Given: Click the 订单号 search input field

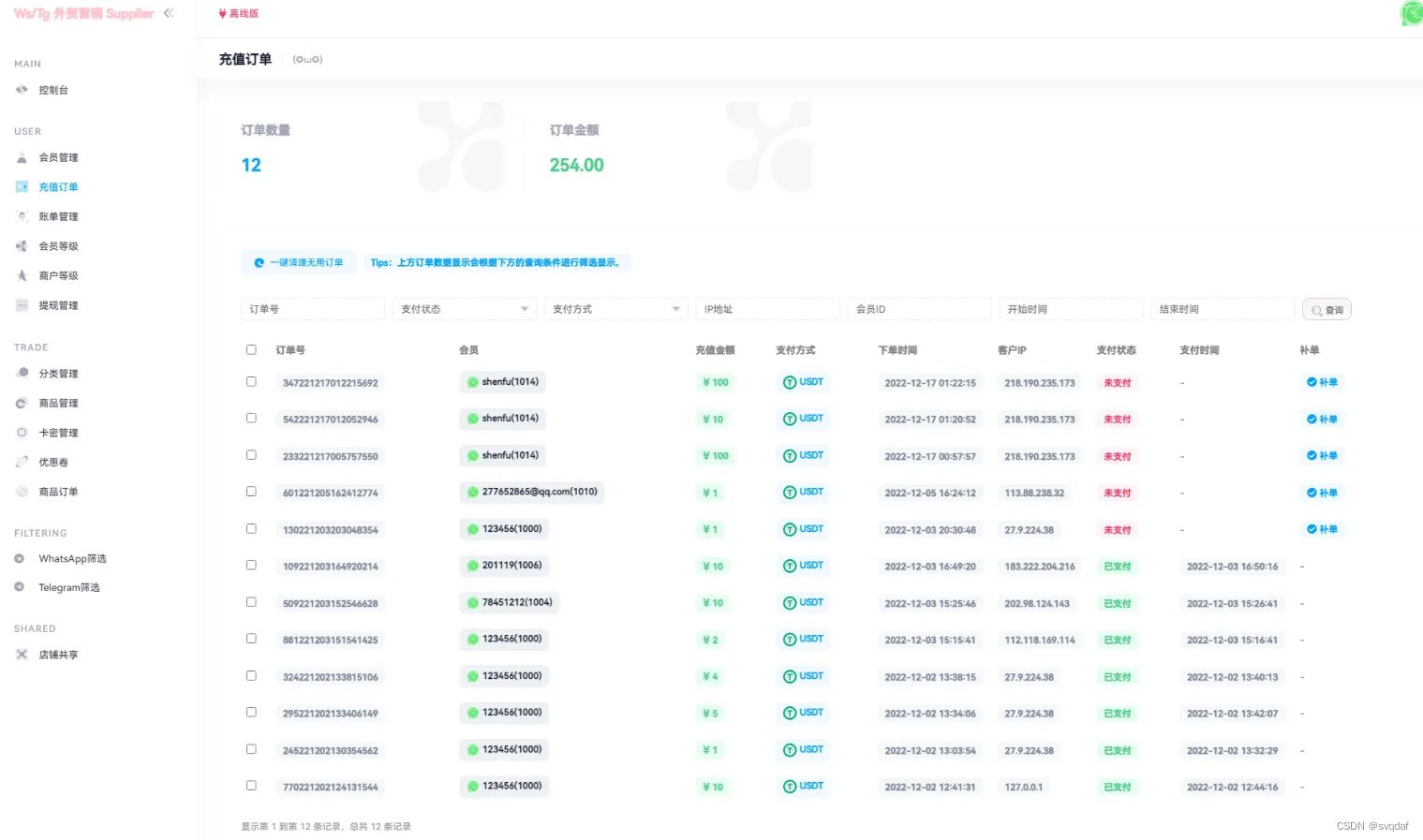Looking at the screenshot, I should tap(312, 309).
